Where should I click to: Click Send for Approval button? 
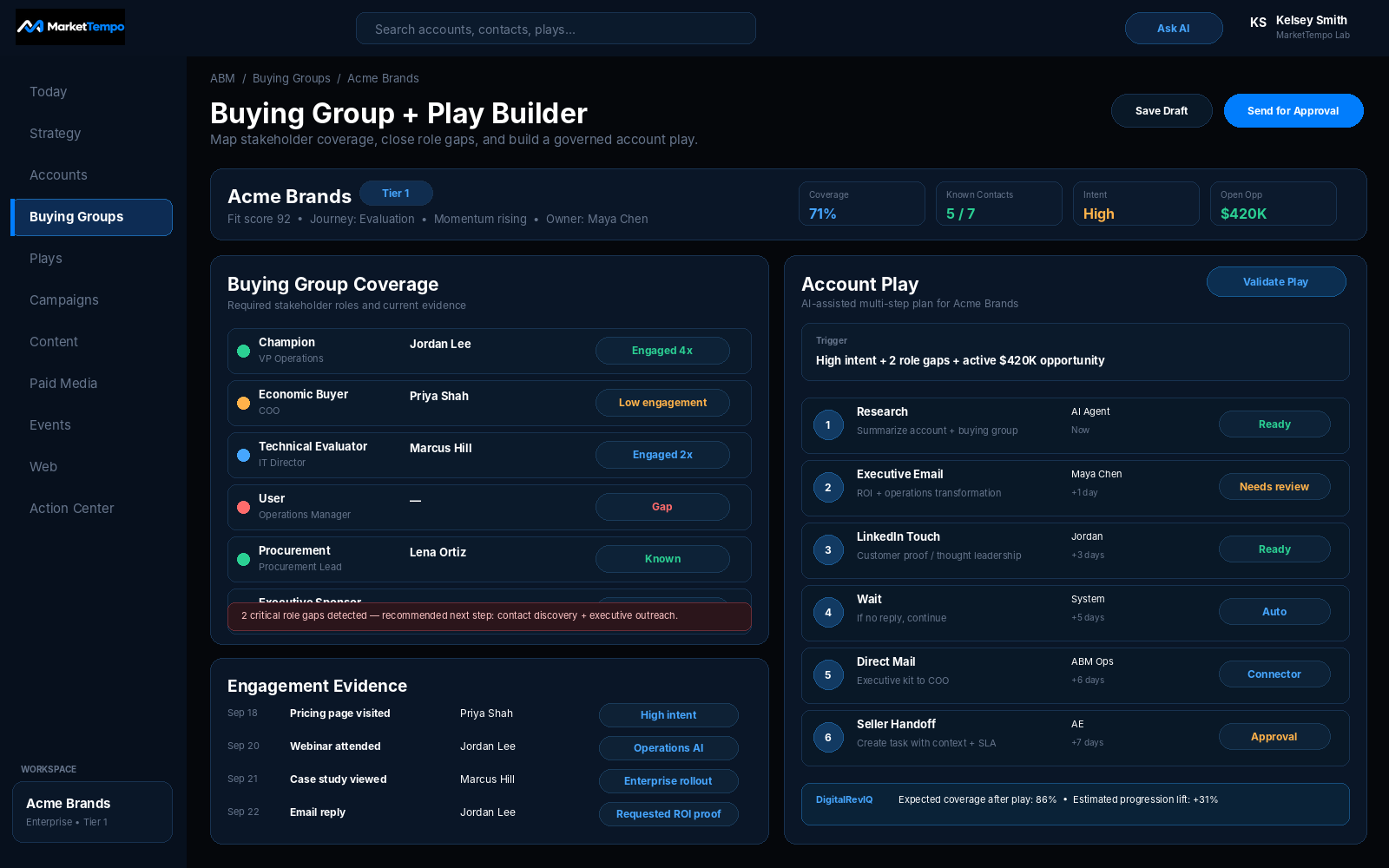tap(1294, 110)
